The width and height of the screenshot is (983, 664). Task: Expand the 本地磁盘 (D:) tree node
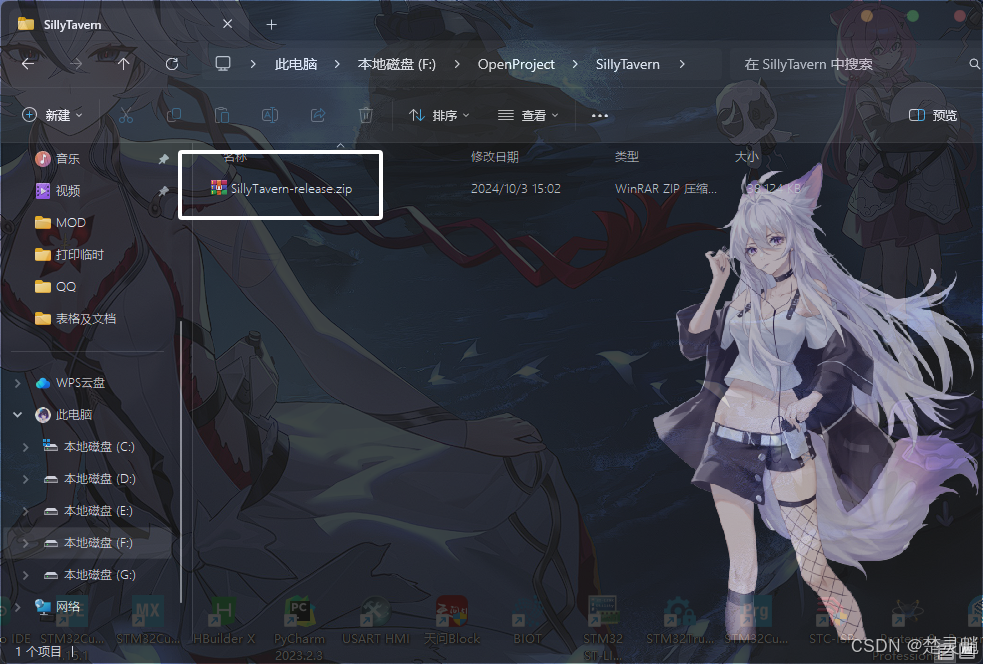25,478
